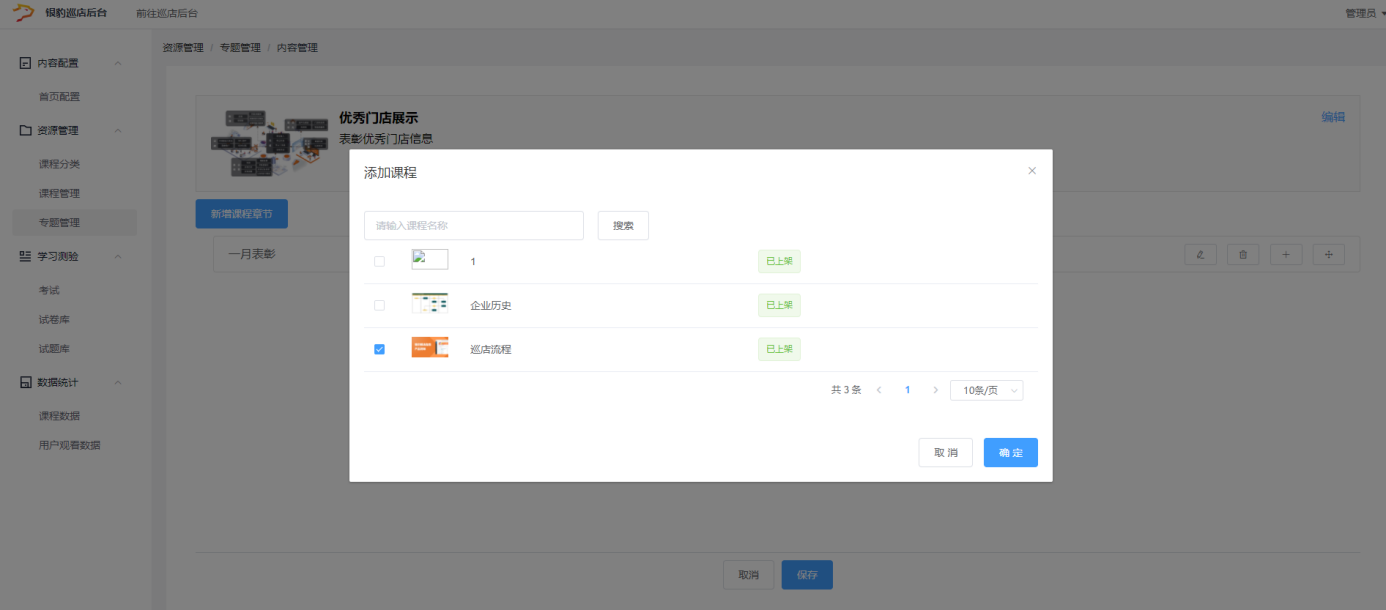This screenshot has height=610, width=1386.
Task: Click the edit pencil icon for 一月表彰
Action: click(x=1200, y=255)
